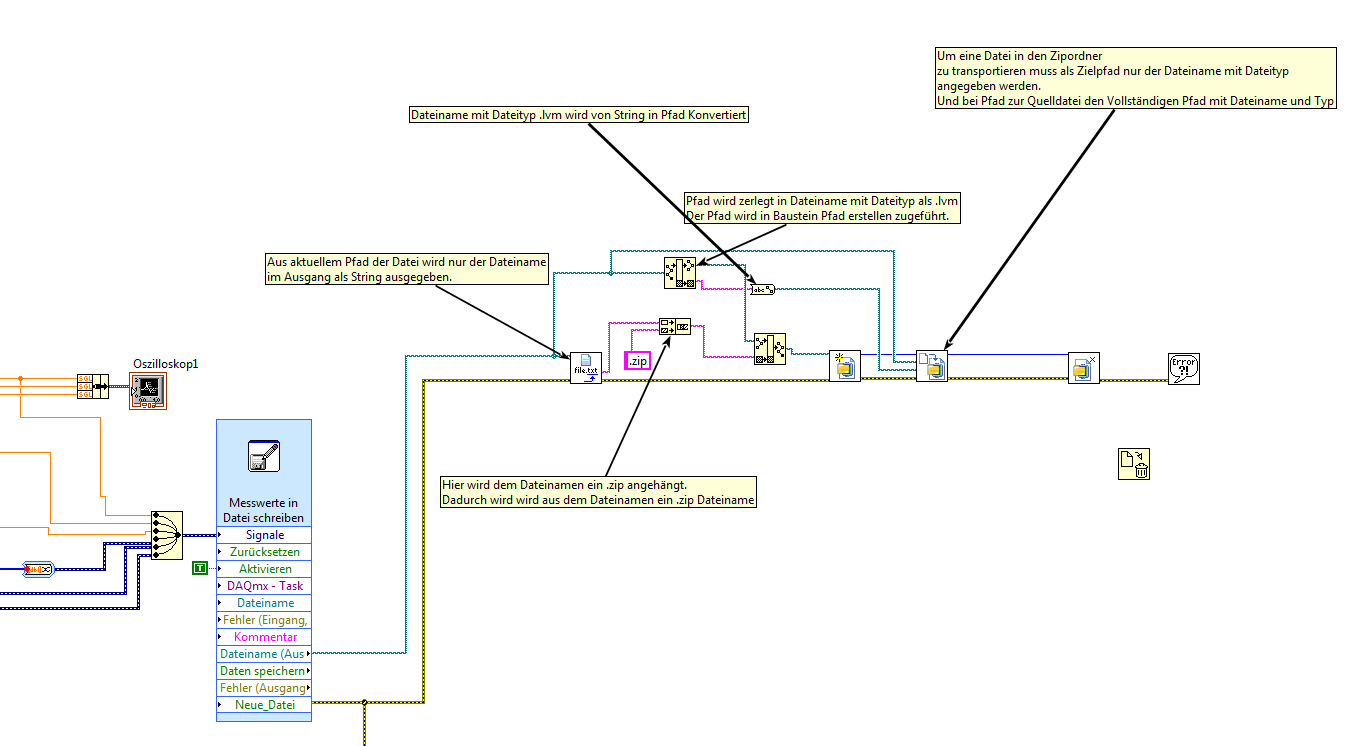This screenshot has width=1358, height=746.
Task: Click the Kommentar input row
Action: coord(264,637)
